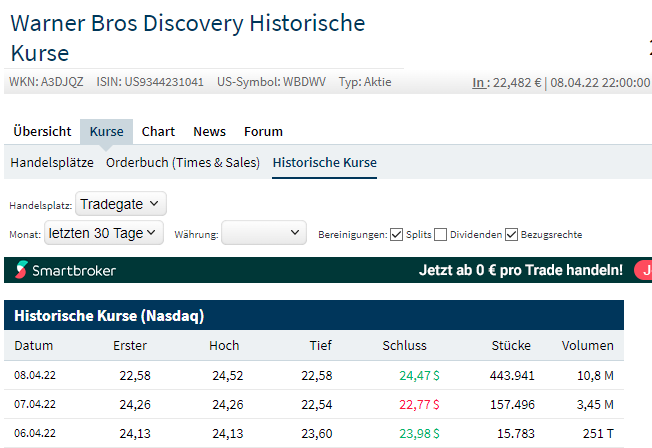Click the Volumen column header
Screen dimensions: 652x448
588,345
